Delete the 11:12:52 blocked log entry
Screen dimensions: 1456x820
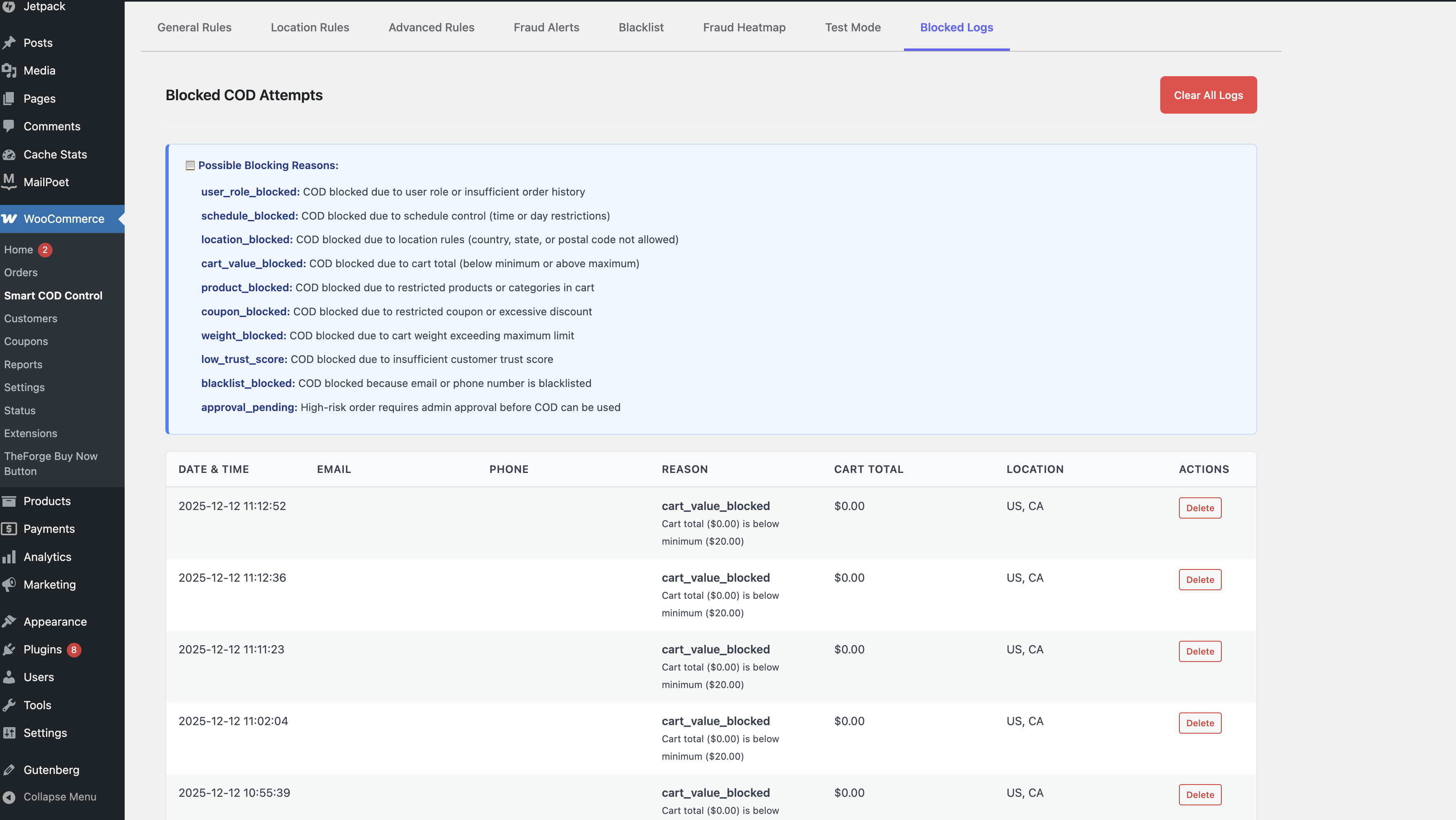1200,508
